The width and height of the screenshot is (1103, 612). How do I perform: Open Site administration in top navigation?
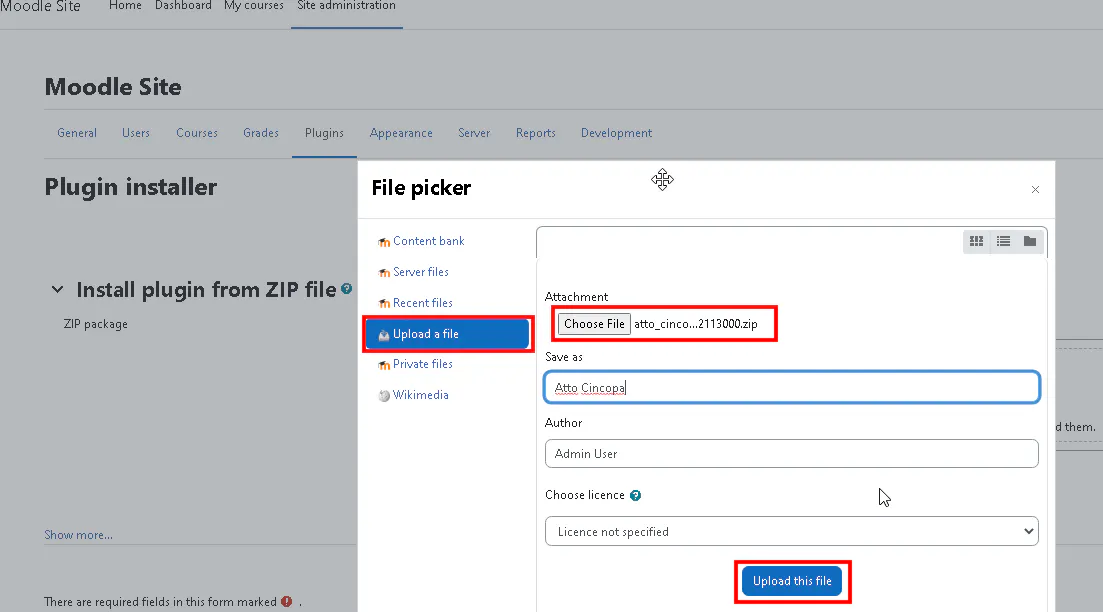click(346, 6)
